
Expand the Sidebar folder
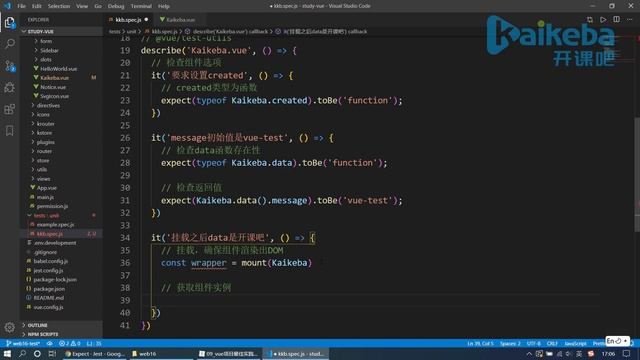pyautogui.click(x=61, y=51)
